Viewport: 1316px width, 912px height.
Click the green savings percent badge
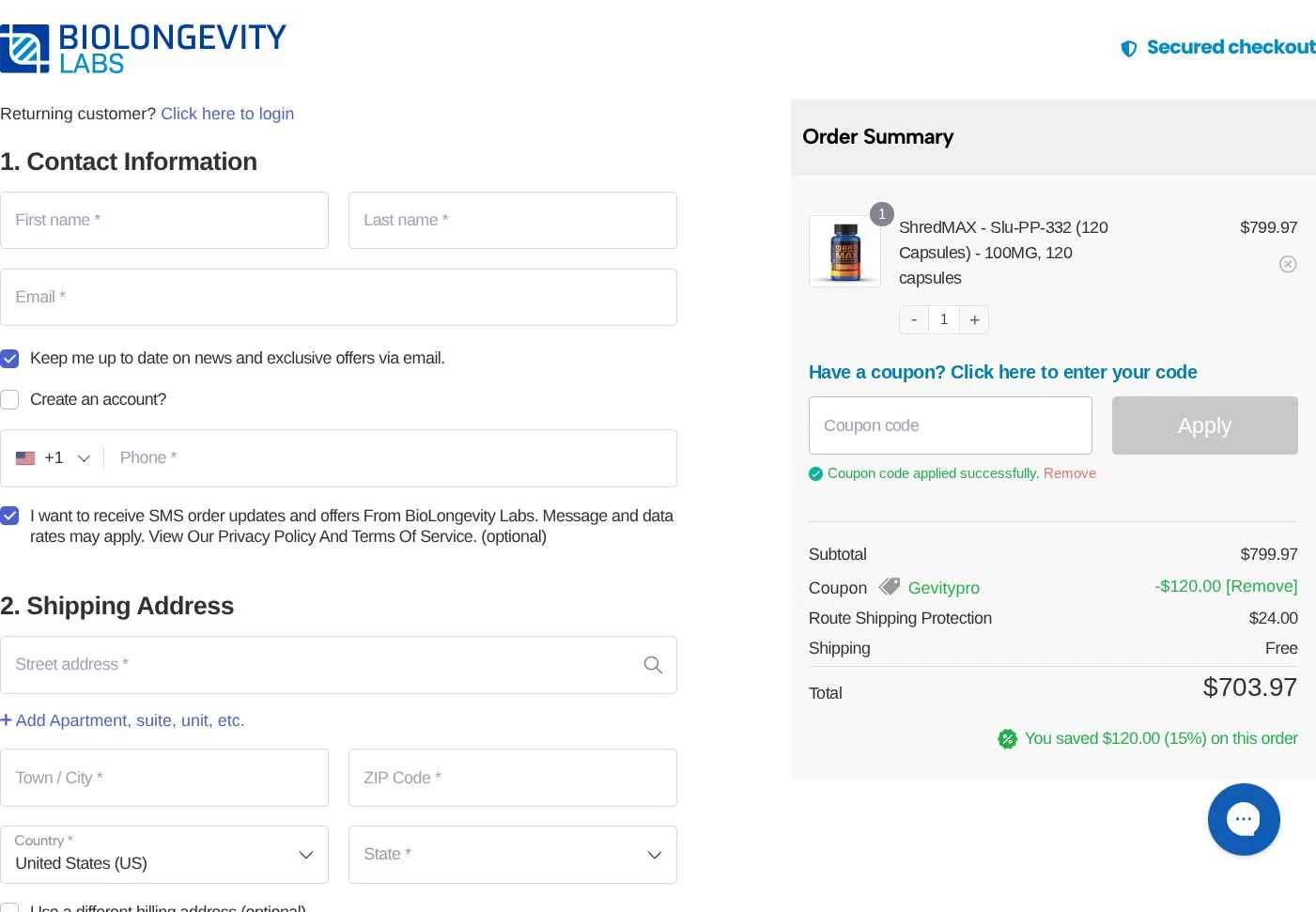1007,739
